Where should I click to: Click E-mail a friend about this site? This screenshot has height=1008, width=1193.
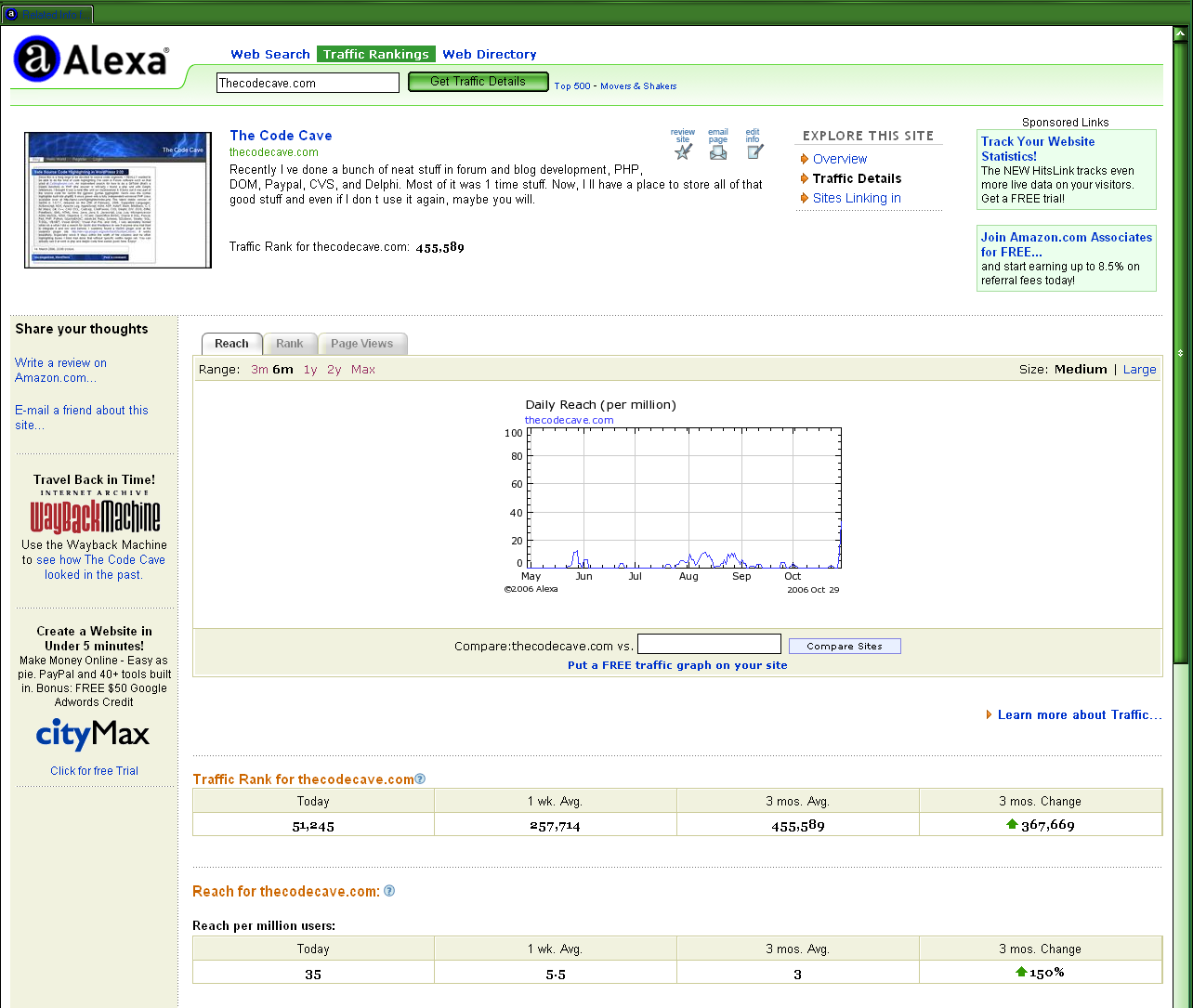(x=82, y=417)
